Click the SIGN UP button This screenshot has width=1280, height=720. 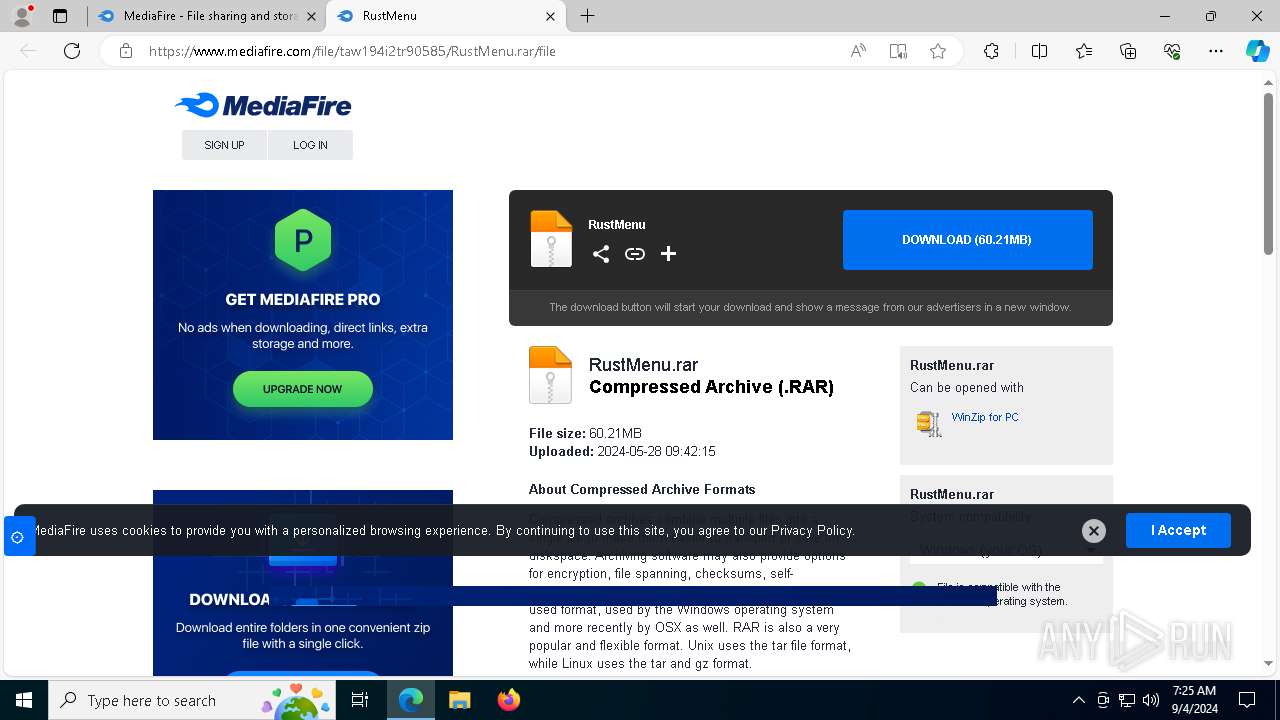point(224,145)
